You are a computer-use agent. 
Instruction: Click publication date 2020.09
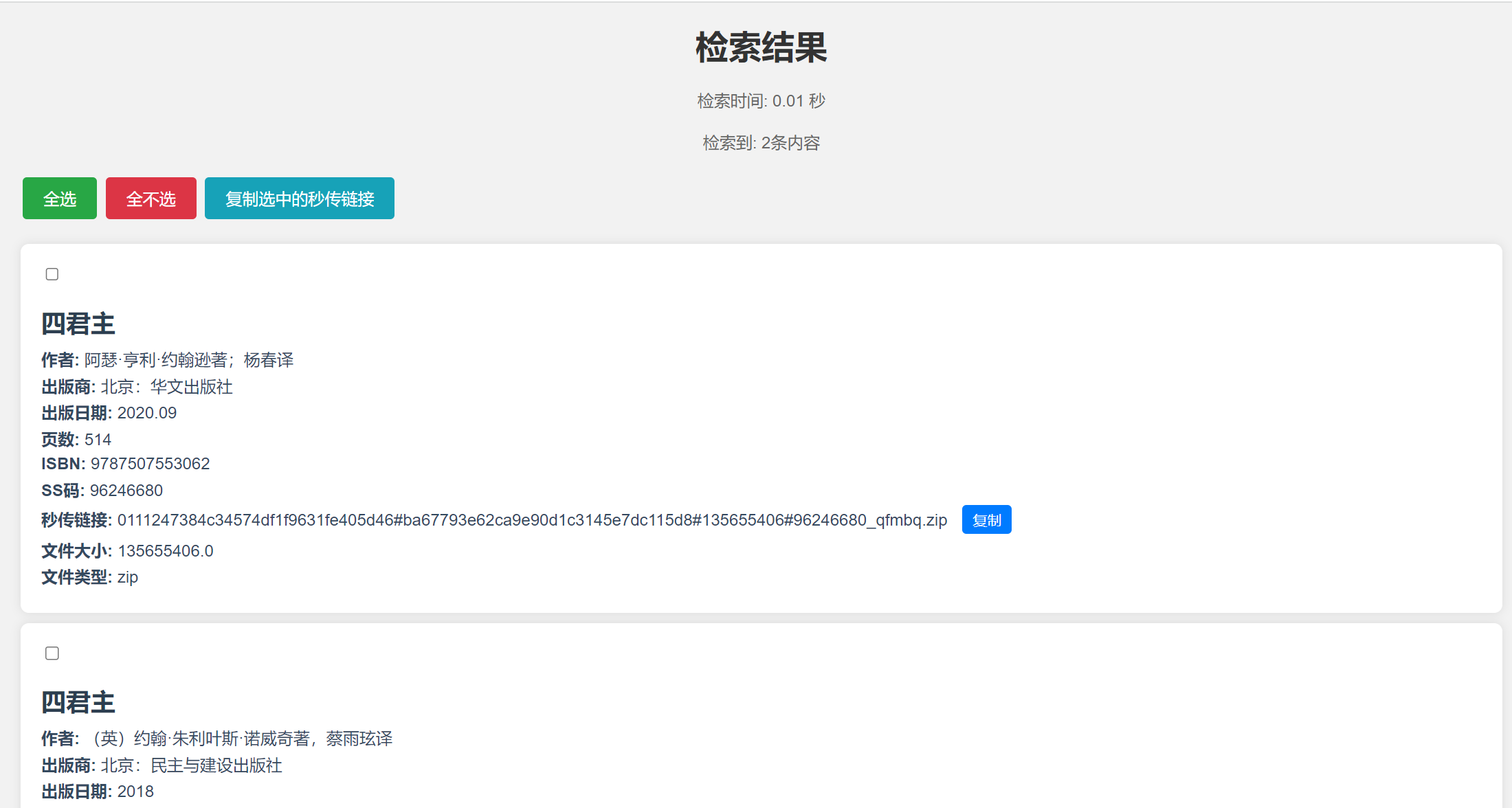point(147,413)
